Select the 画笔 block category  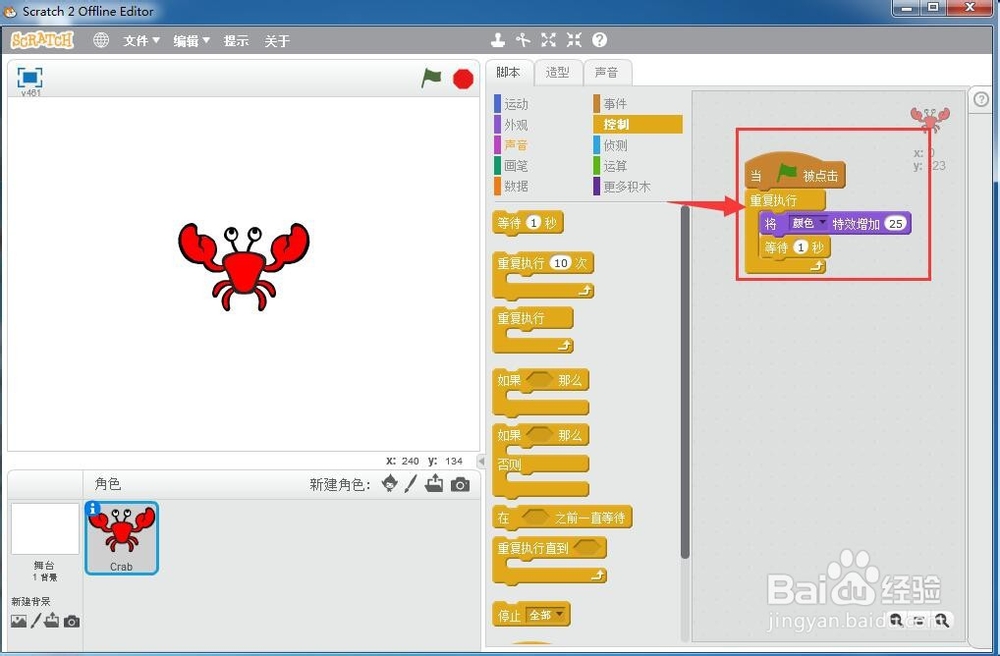(x=517, y=166)
